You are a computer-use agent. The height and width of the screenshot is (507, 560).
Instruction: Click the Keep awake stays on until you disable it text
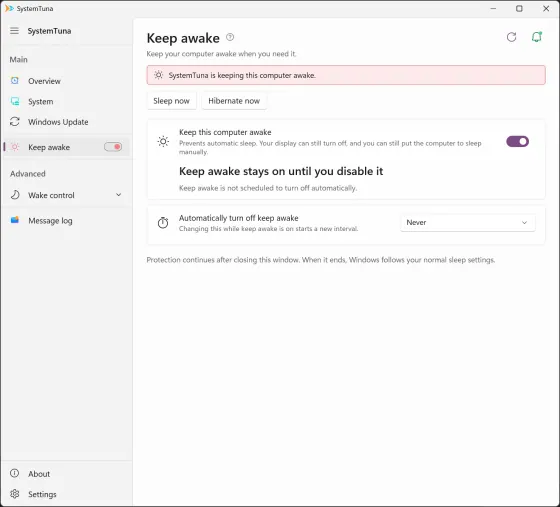click(281, 171)
